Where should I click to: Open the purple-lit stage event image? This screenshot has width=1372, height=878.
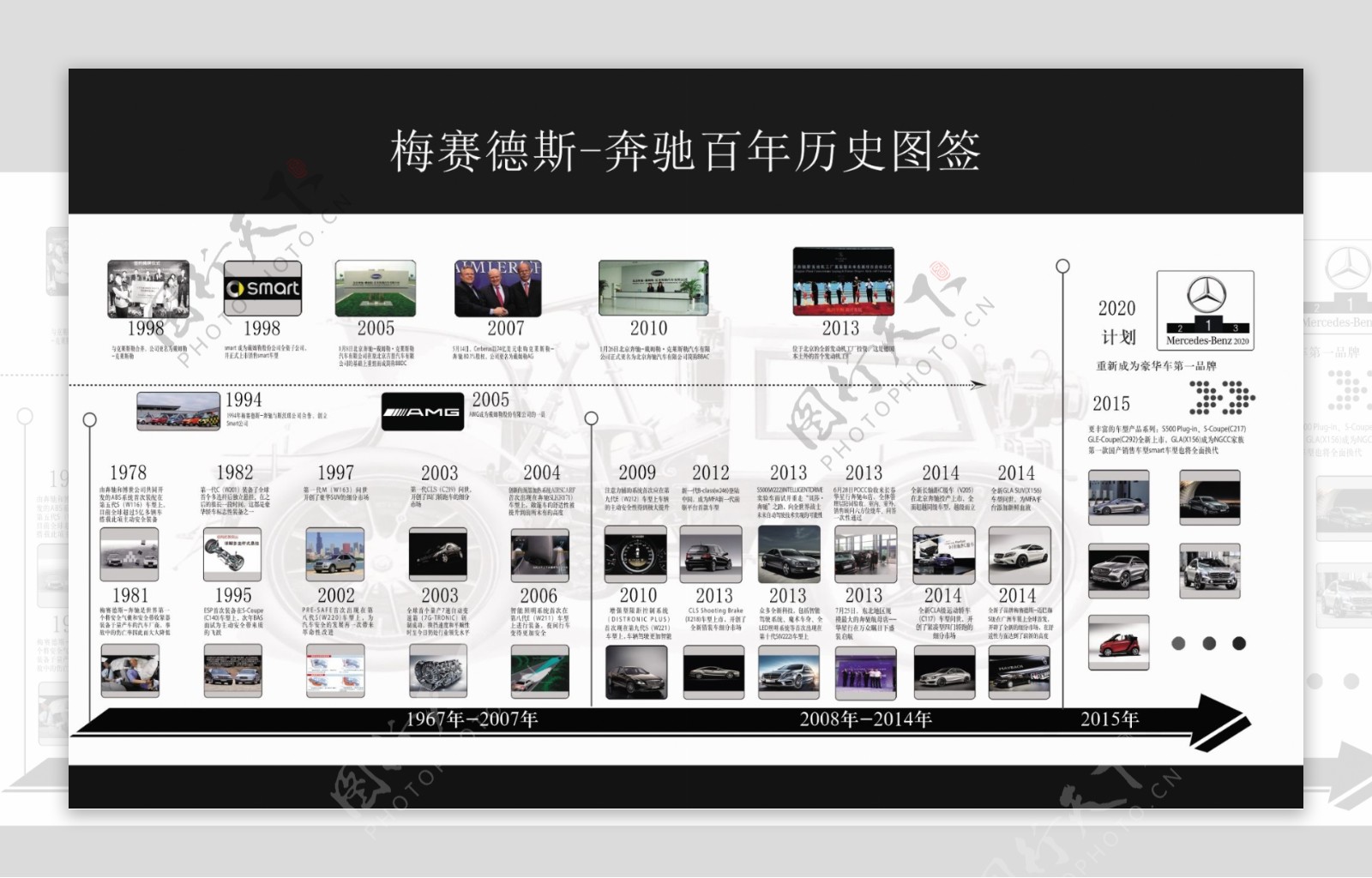(x=866, y=672)
